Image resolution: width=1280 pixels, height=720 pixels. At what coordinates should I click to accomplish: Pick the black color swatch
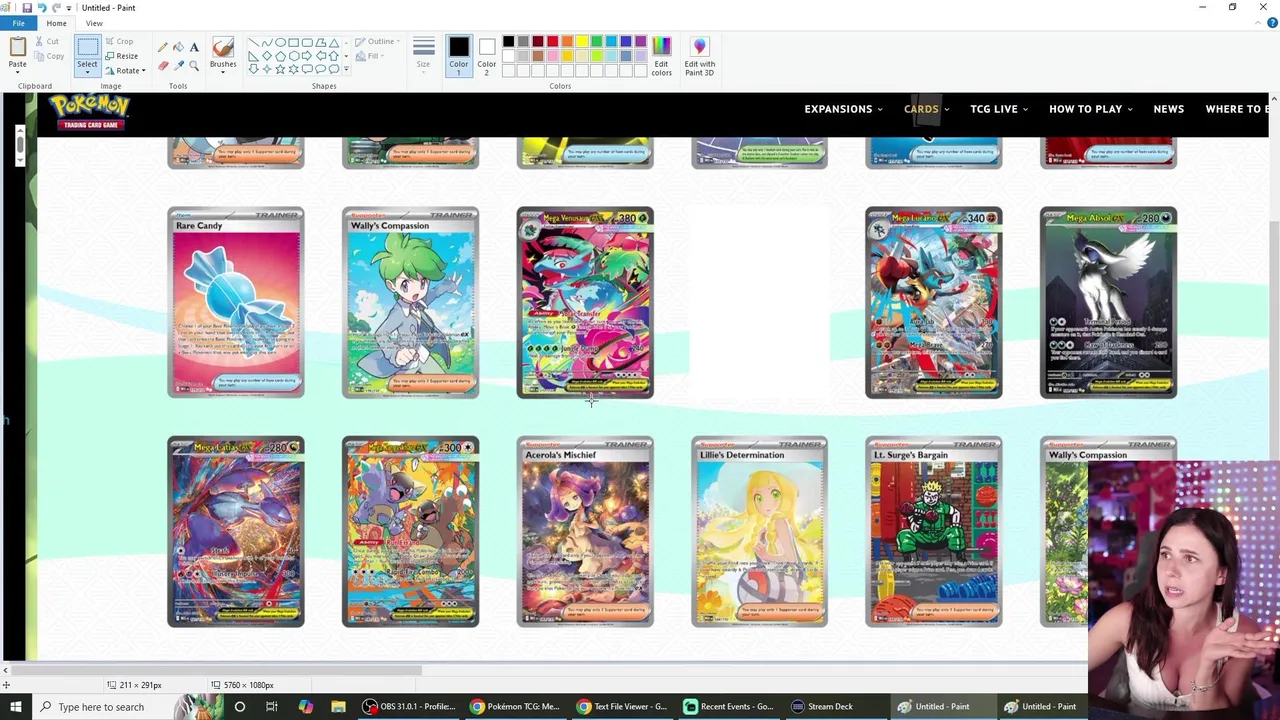(508, 41)
